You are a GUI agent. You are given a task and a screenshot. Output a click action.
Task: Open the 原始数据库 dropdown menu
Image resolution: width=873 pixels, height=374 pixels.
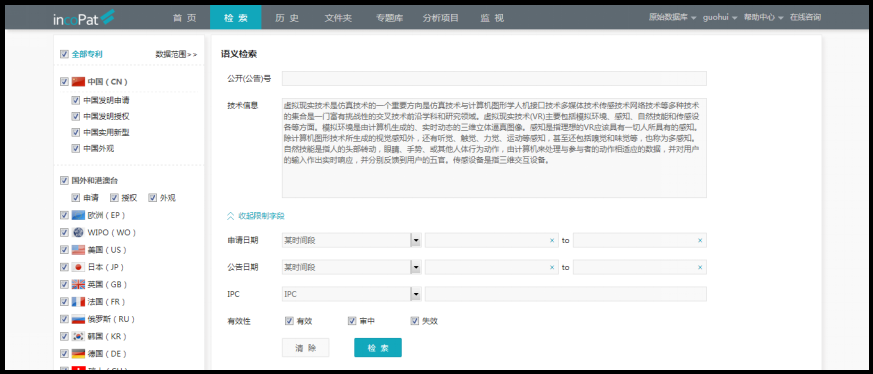pyautogui.click(x=673, y=18)
